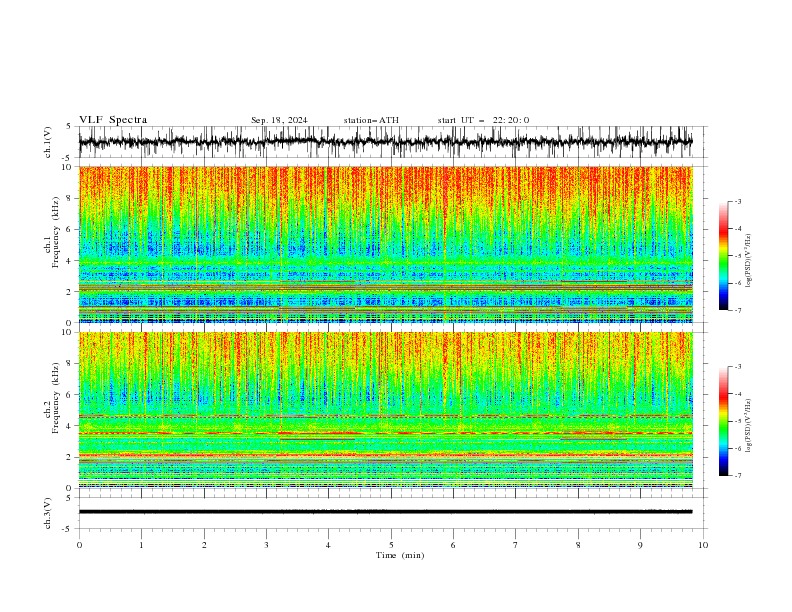Click the "-5" tick on ch.2 colorbar

737,421
